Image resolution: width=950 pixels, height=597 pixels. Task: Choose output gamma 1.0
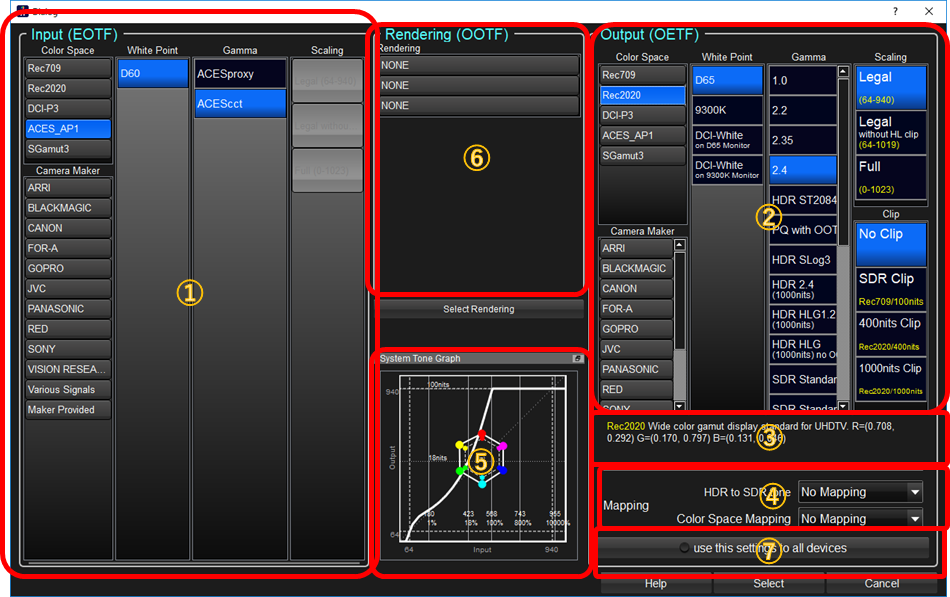[x=803, y=80]
